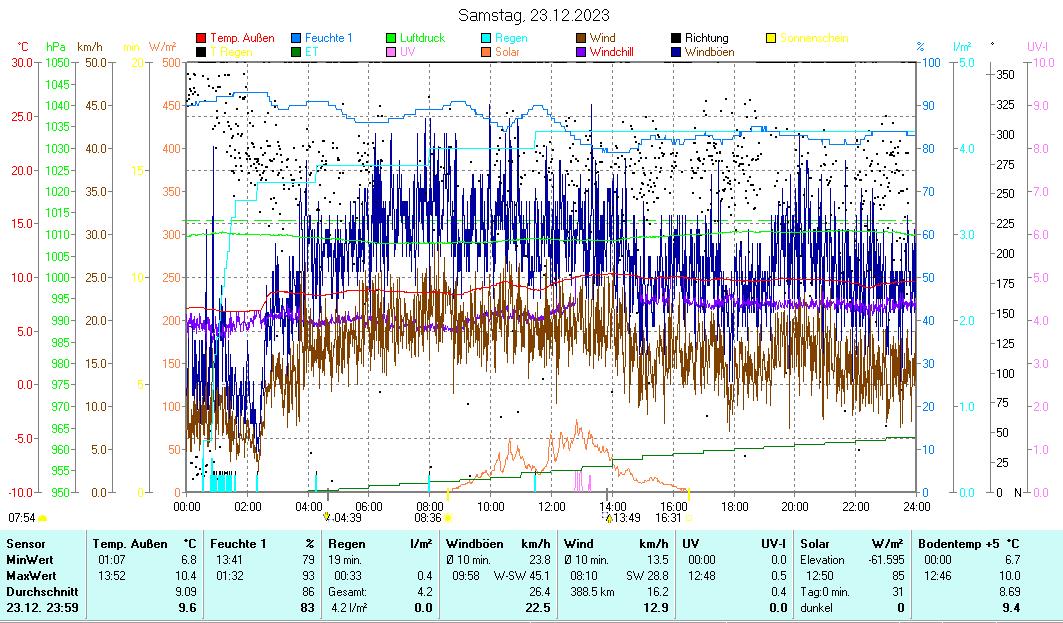Viewport: 1063px width, 623px height.
Task: Click the sunrise icon next to 08:36
Action: pyautogui.click(x=448, y=518)
